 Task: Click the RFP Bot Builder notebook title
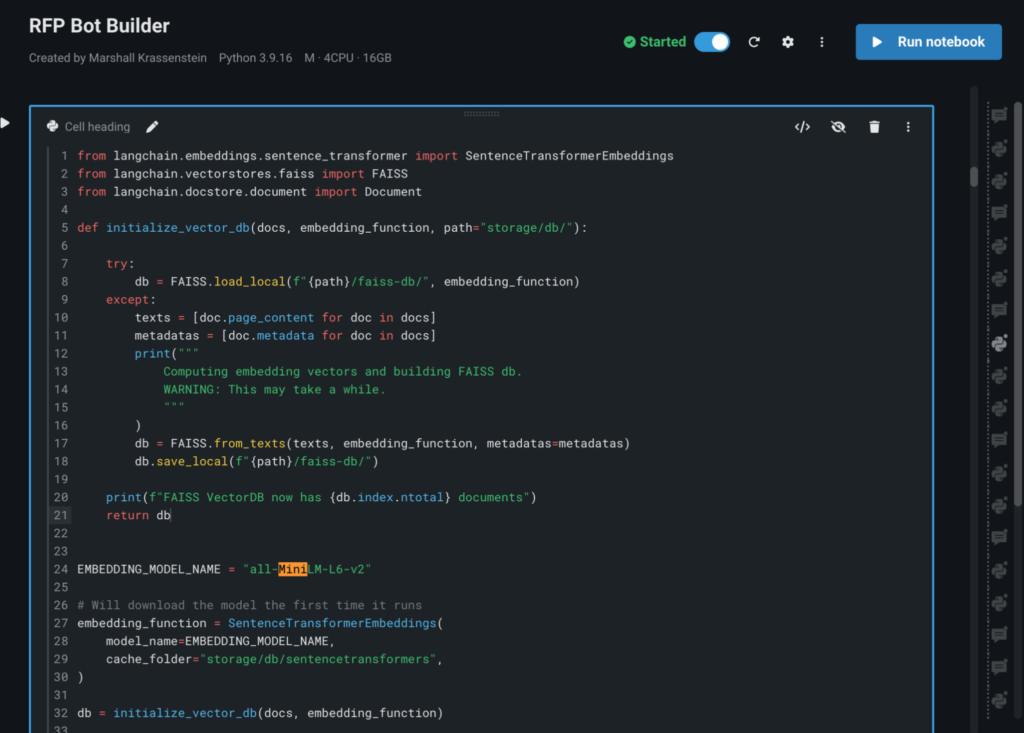click(x=99, y=26)
